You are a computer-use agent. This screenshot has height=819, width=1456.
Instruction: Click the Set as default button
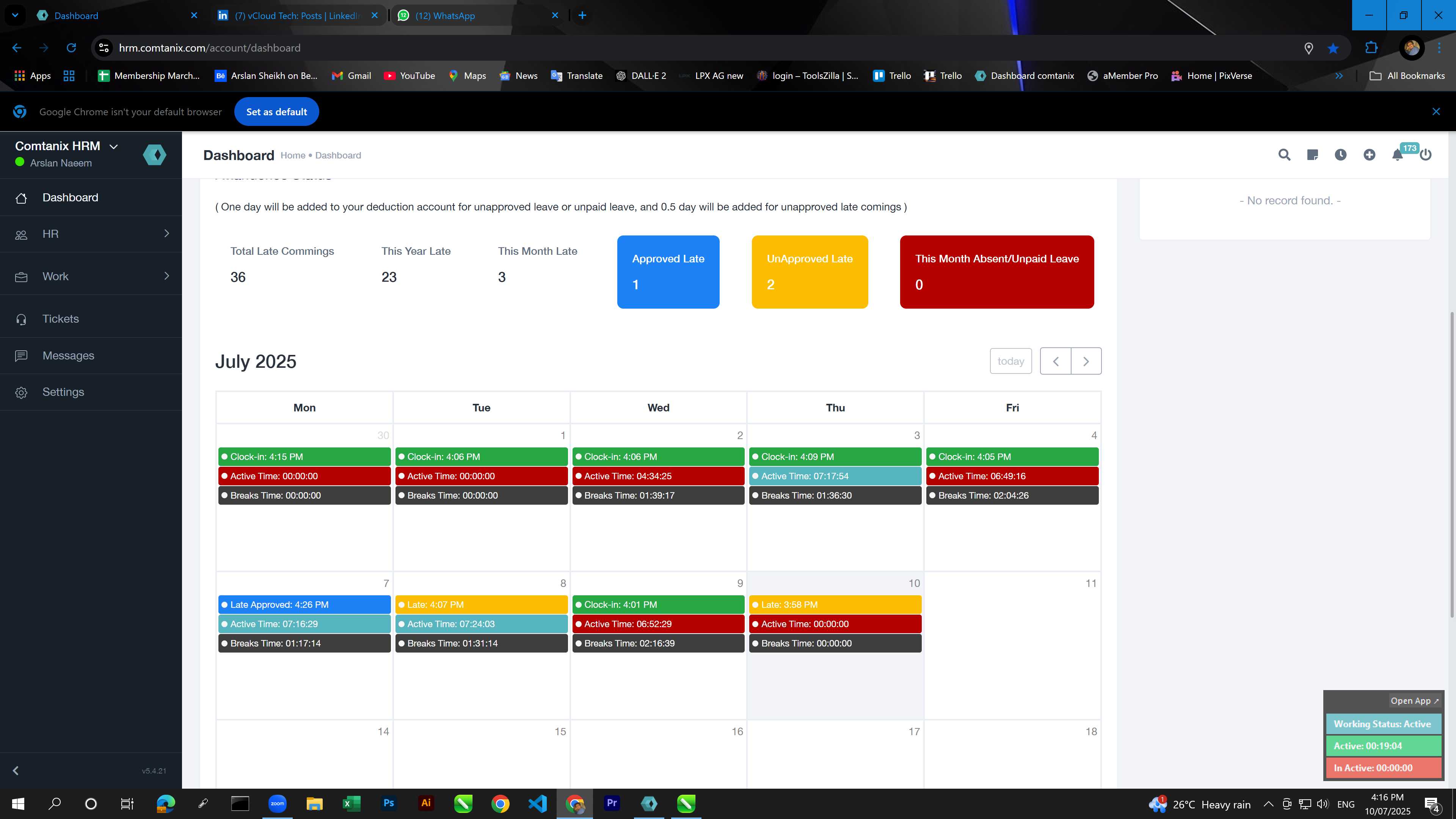coord(276,112)
